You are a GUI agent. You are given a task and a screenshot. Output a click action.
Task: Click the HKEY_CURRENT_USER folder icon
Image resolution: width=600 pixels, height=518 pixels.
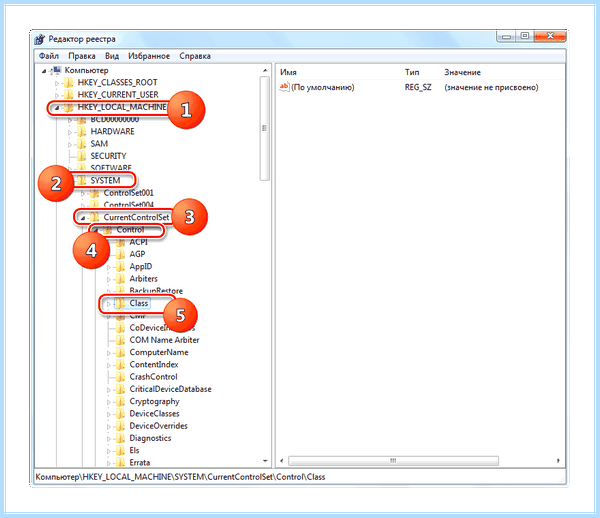[68, 94]
